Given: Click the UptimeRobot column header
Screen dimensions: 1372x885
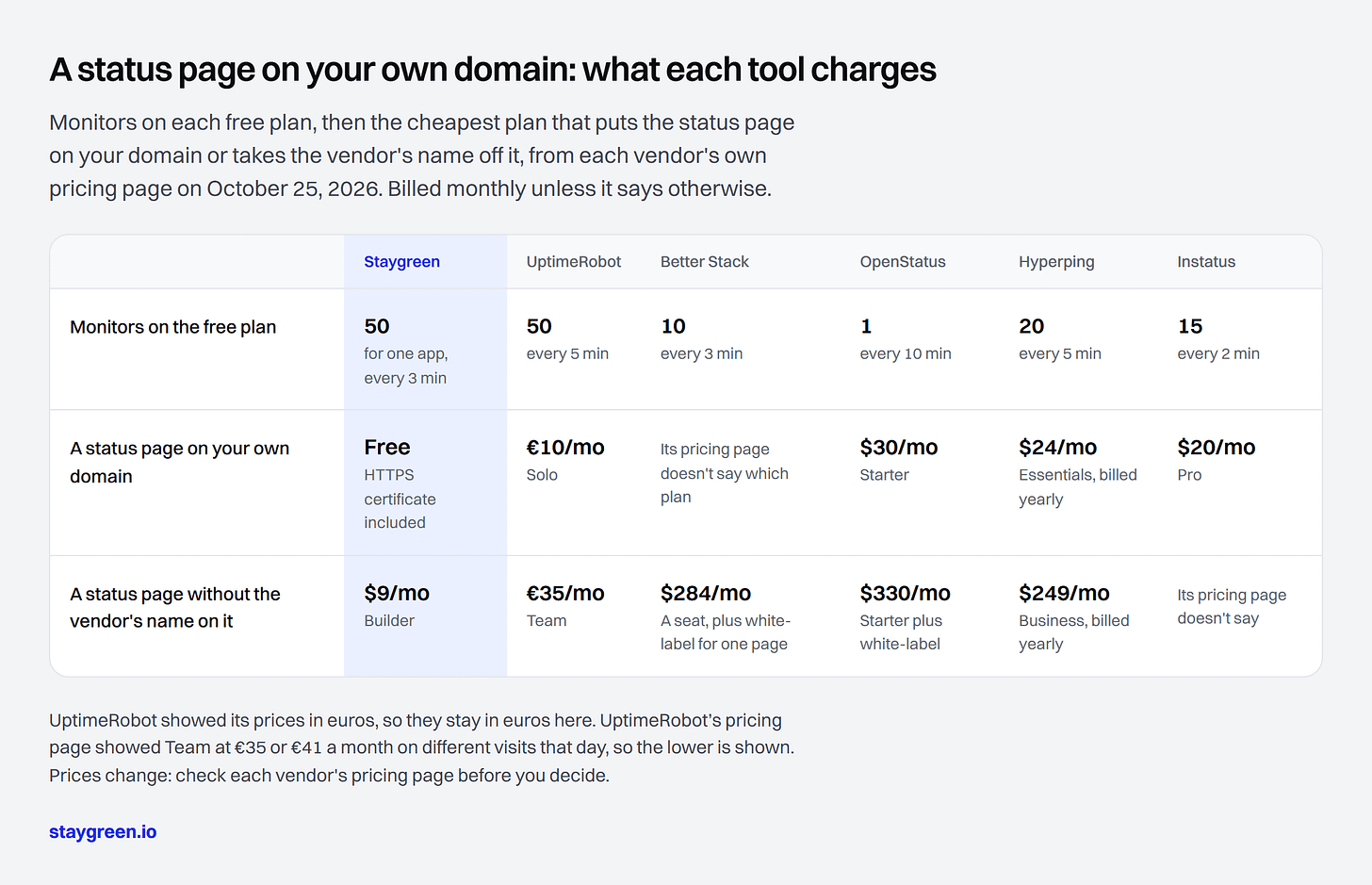Looking at the screenshot, I should click(x=573, y=262).
